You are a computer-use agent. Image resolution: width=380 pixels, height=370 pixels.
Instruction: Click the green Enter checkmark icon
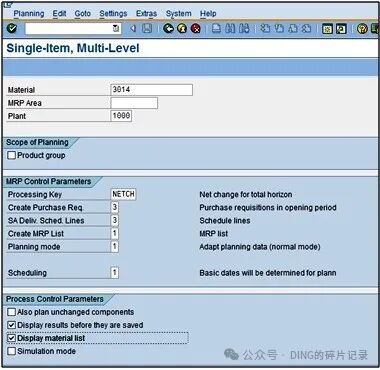point(12,28)
